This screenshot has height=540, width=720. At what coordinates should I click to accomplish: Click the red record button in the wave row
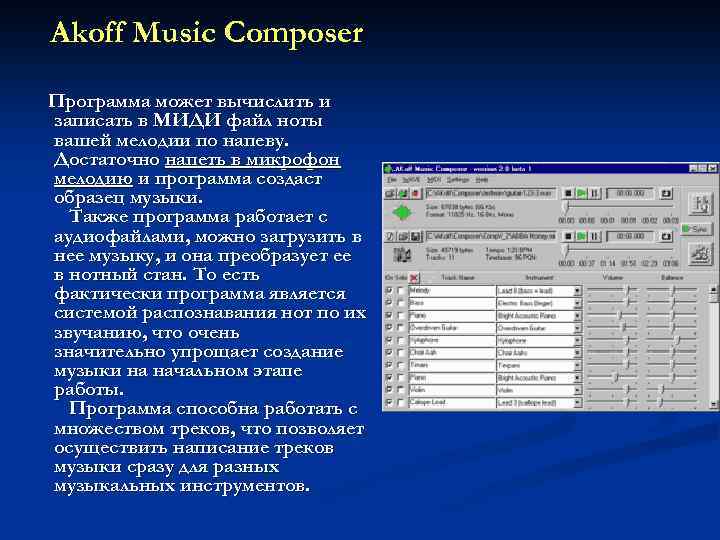click(x=416, y=193)
